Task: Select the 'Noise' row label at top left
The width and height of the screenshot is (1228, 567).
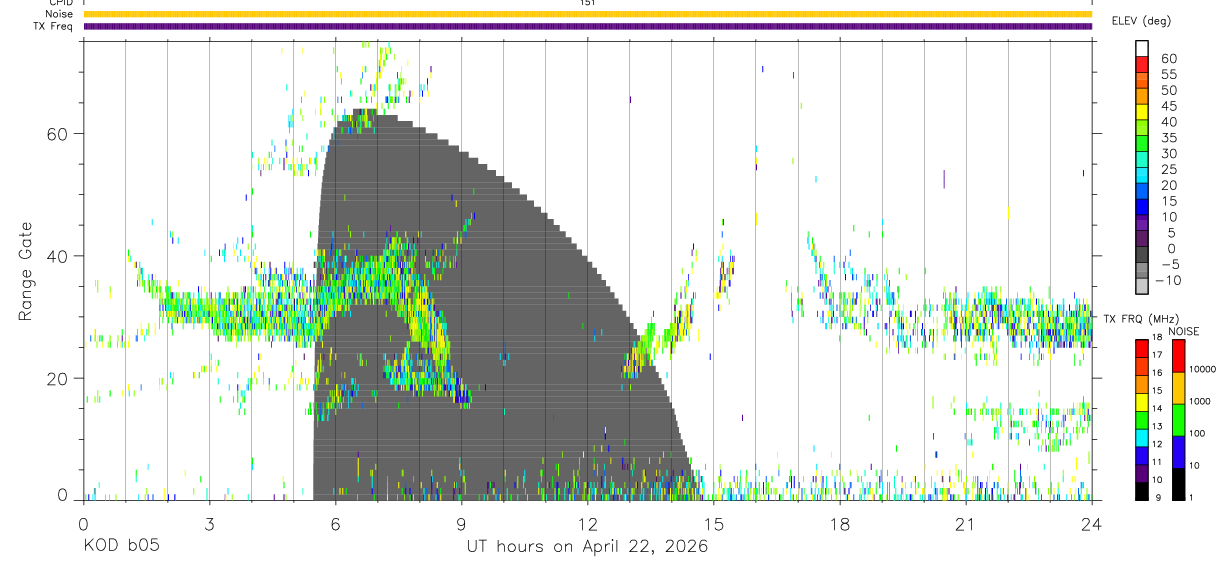Action: tap(59, 14)
